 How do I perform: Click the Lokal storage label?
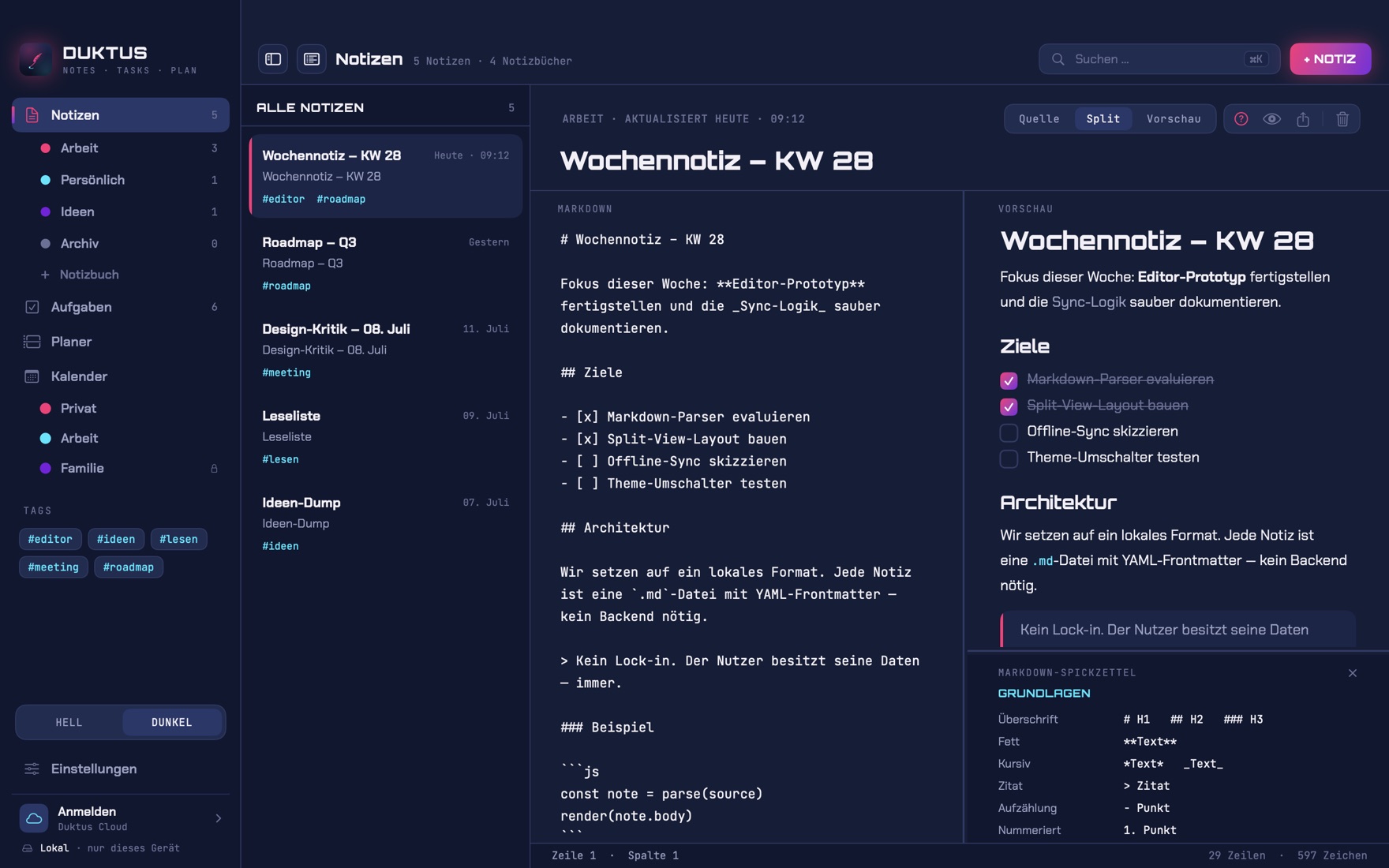[x=54, y=848]
